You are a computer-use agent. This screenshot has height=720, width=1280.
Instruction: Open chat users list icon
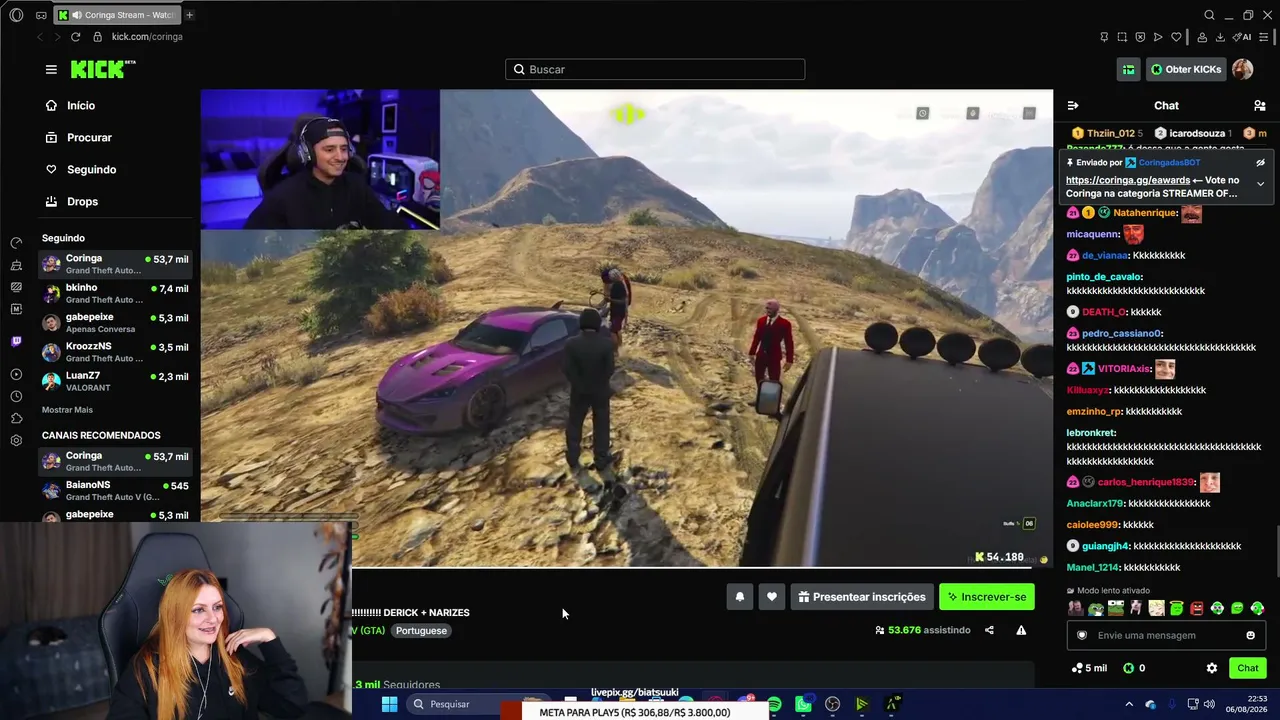coord(1260,105)
